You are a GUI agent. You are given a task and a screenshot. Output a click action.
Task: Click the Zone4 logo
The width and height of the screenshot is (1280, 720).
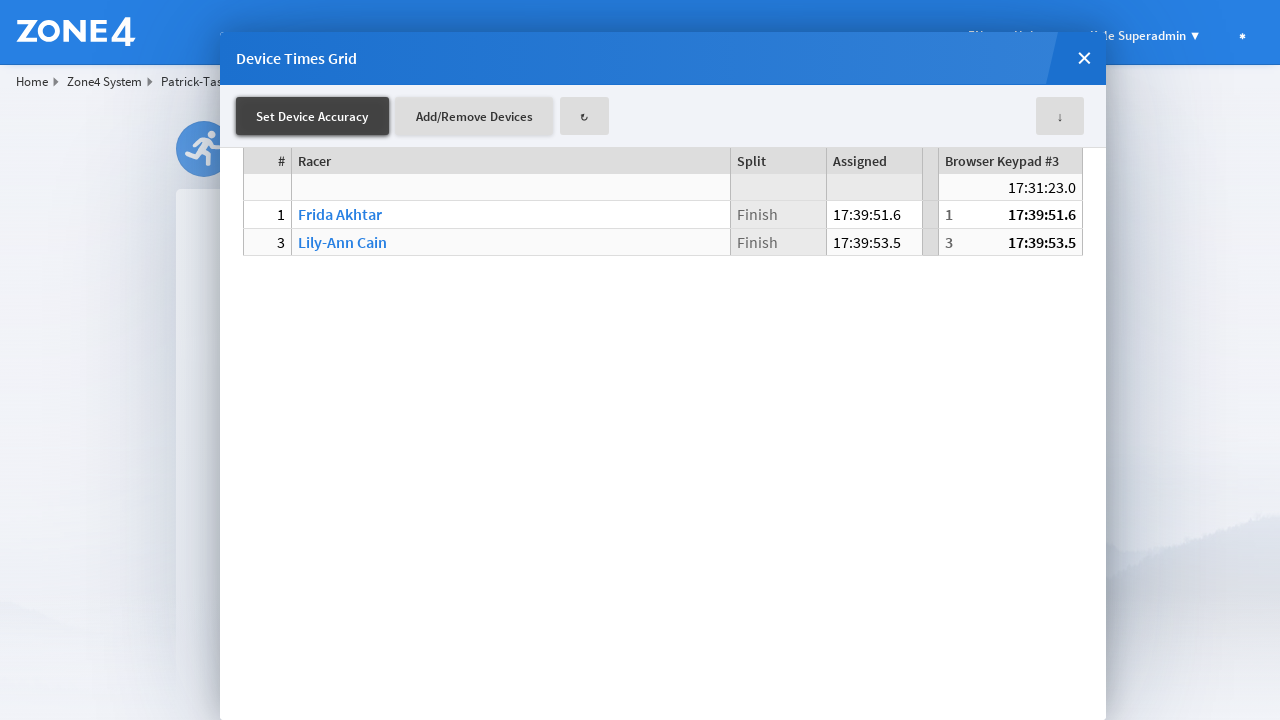[x=76, y=32]
